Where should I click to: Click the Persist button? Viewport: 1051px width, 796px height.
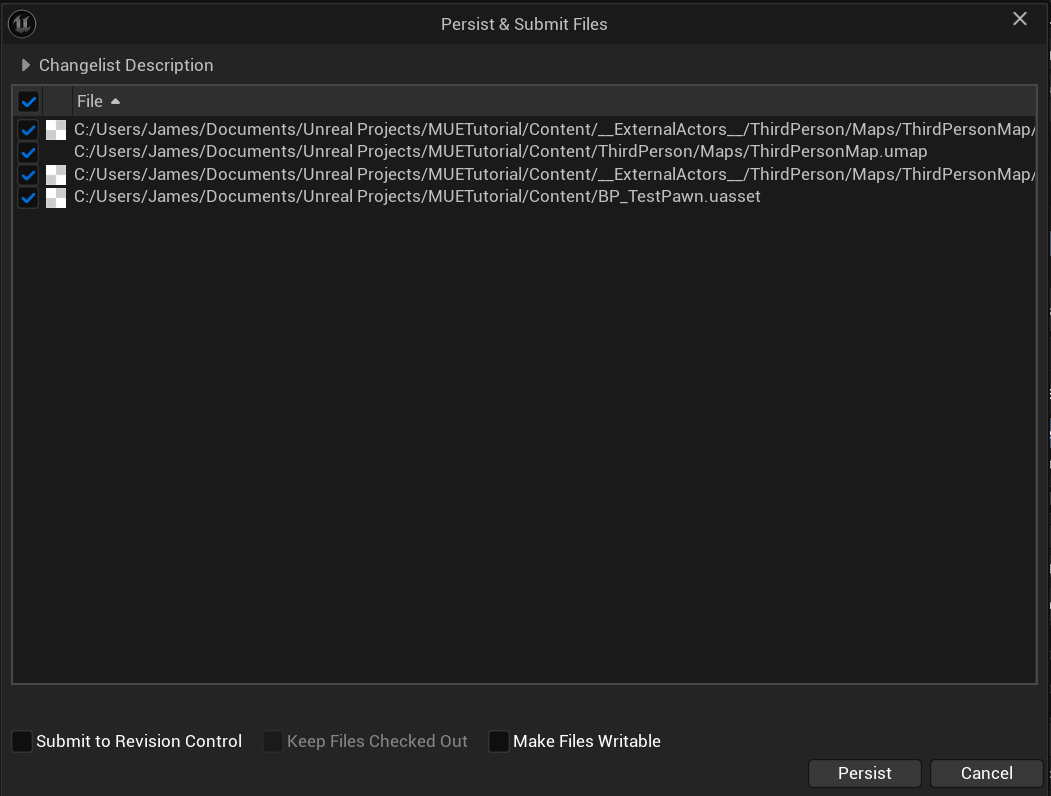coord(865,773)
